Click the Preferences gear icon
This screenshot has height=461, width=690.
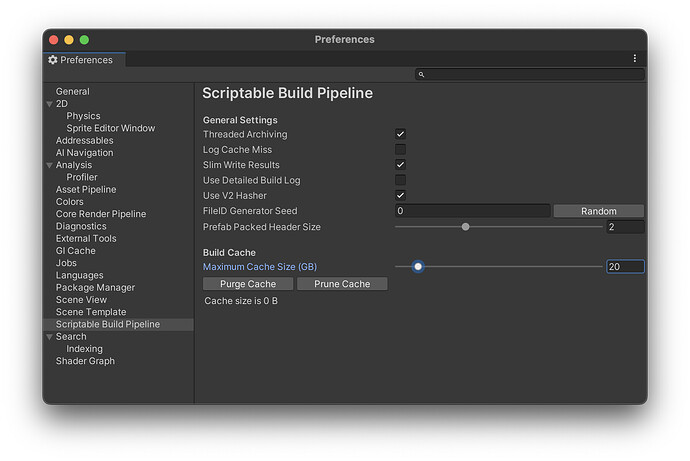53,60
